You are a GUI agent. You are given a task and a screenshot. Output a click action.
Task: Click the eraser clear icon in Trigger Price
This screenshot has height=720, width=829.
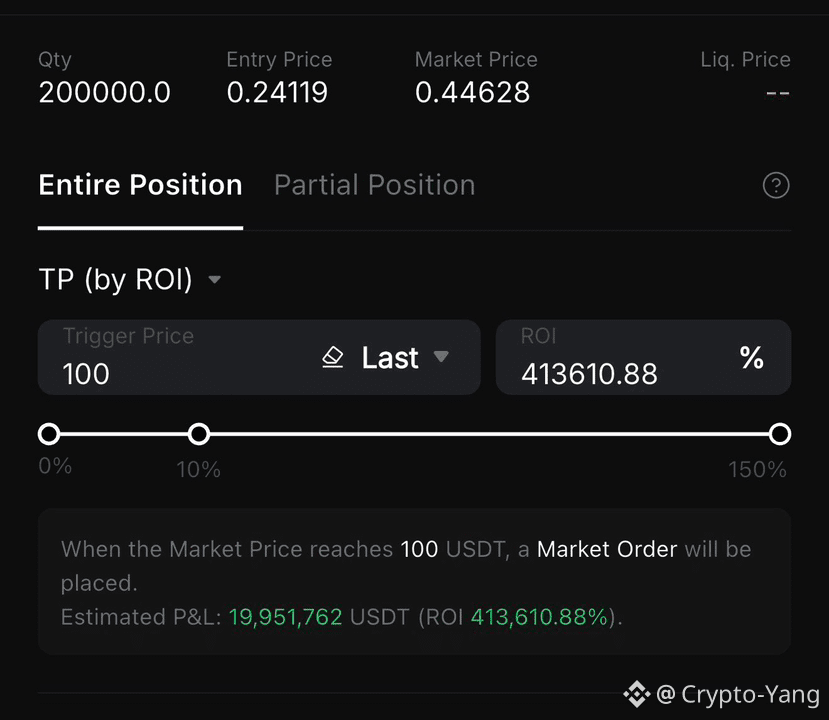333,357
